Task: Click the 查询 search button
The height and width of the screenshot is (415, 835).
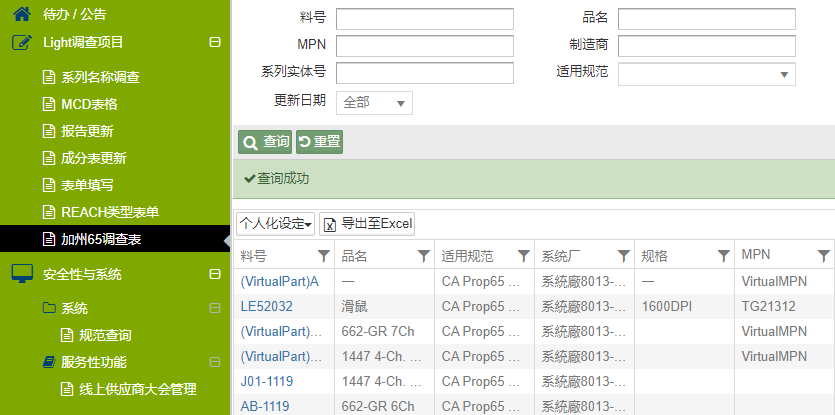Action: pos(265,142)
